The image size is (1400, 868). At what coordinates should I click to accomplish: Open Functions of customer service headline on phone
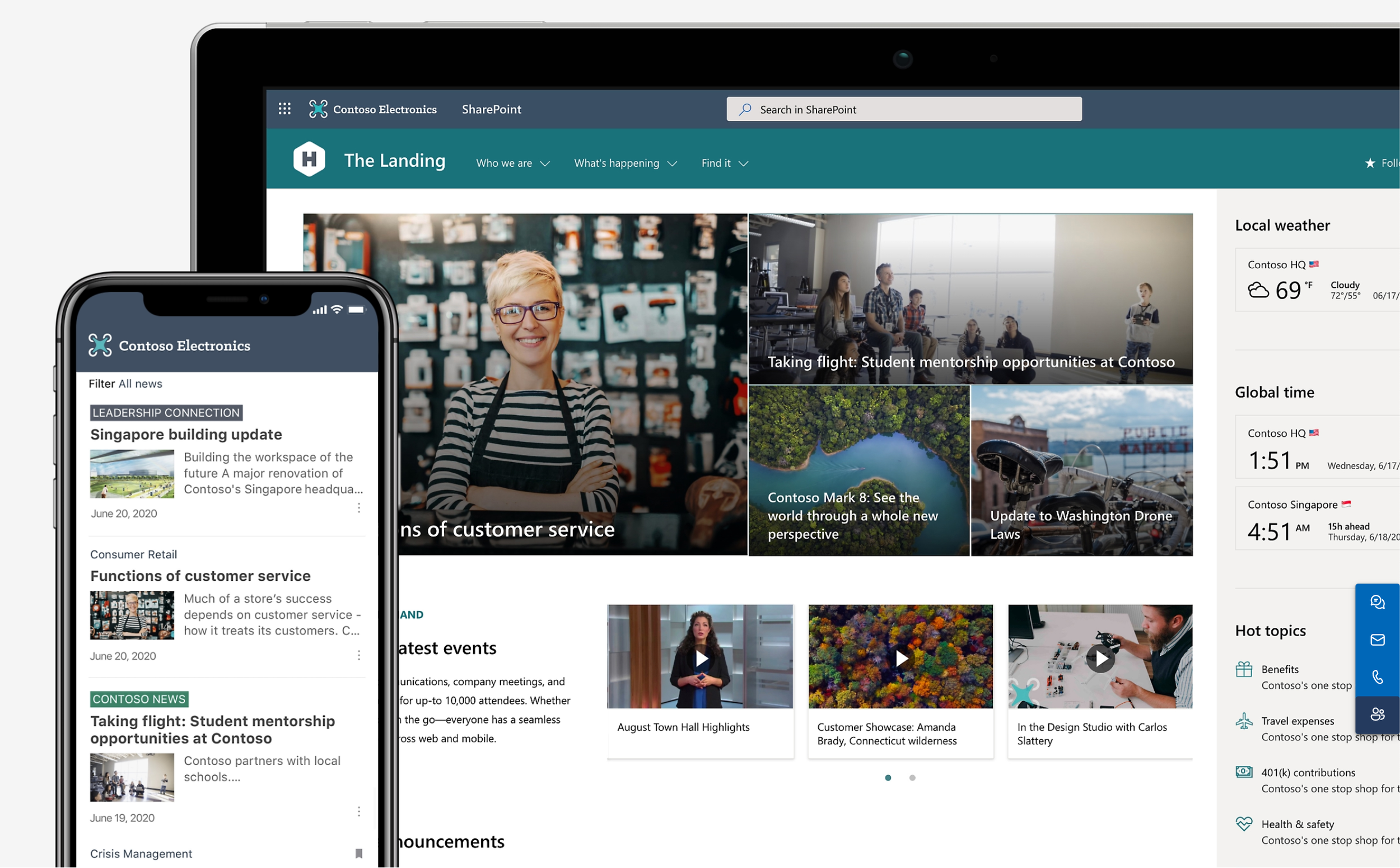pos(200,576)
